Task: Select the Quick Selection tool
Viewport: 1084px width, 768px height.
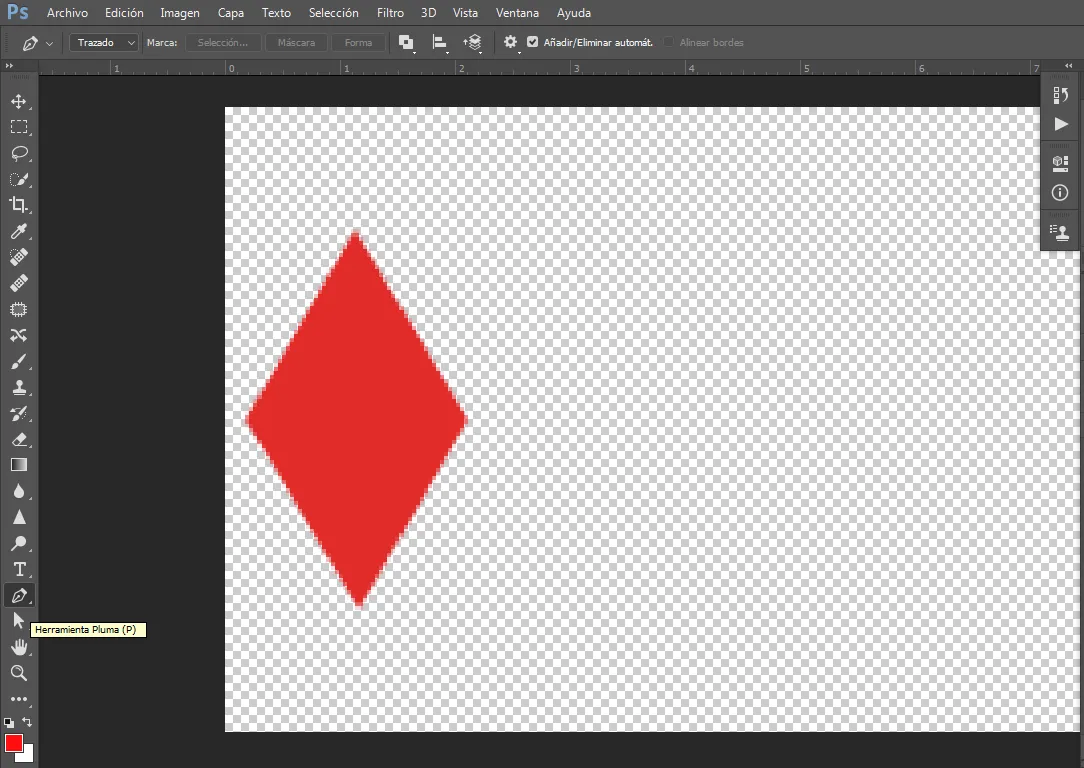Action: click(19, 180)
